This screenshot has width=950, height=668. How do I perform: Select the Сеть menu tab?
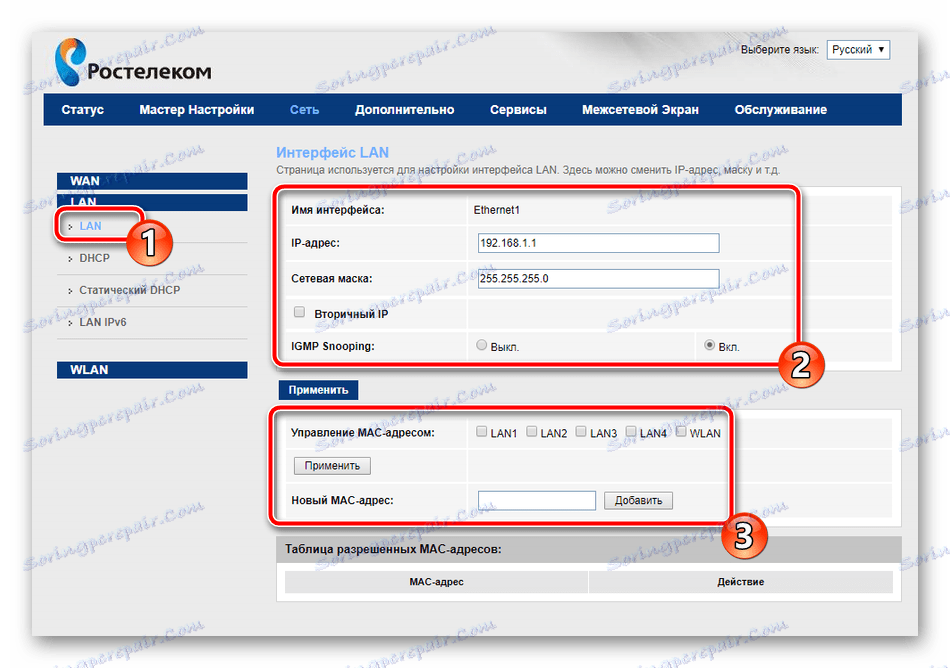[304, 110]
